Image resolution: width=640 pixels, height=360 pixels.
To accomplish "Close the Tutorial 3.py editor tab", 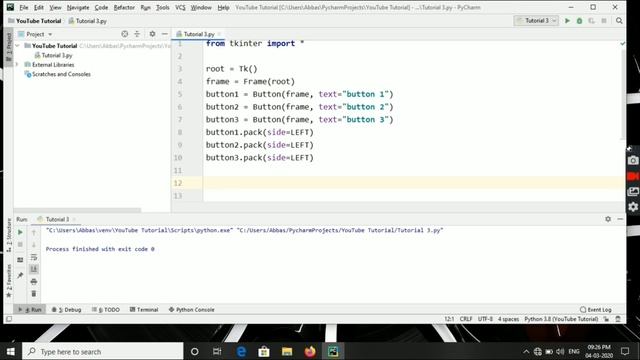I will 219,34.
